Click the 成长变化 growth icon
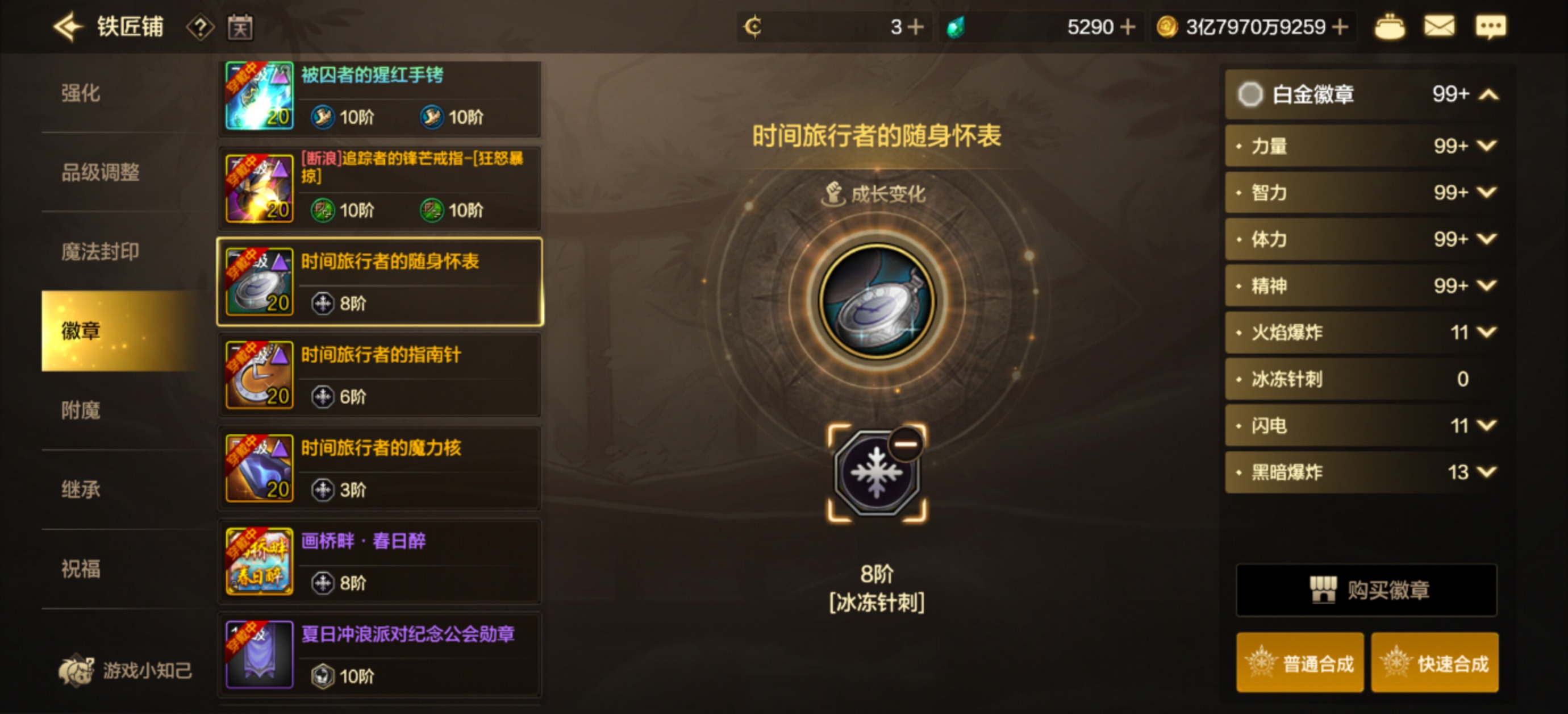Viewport: 1568px width, 714px height. tap(833, 194)
